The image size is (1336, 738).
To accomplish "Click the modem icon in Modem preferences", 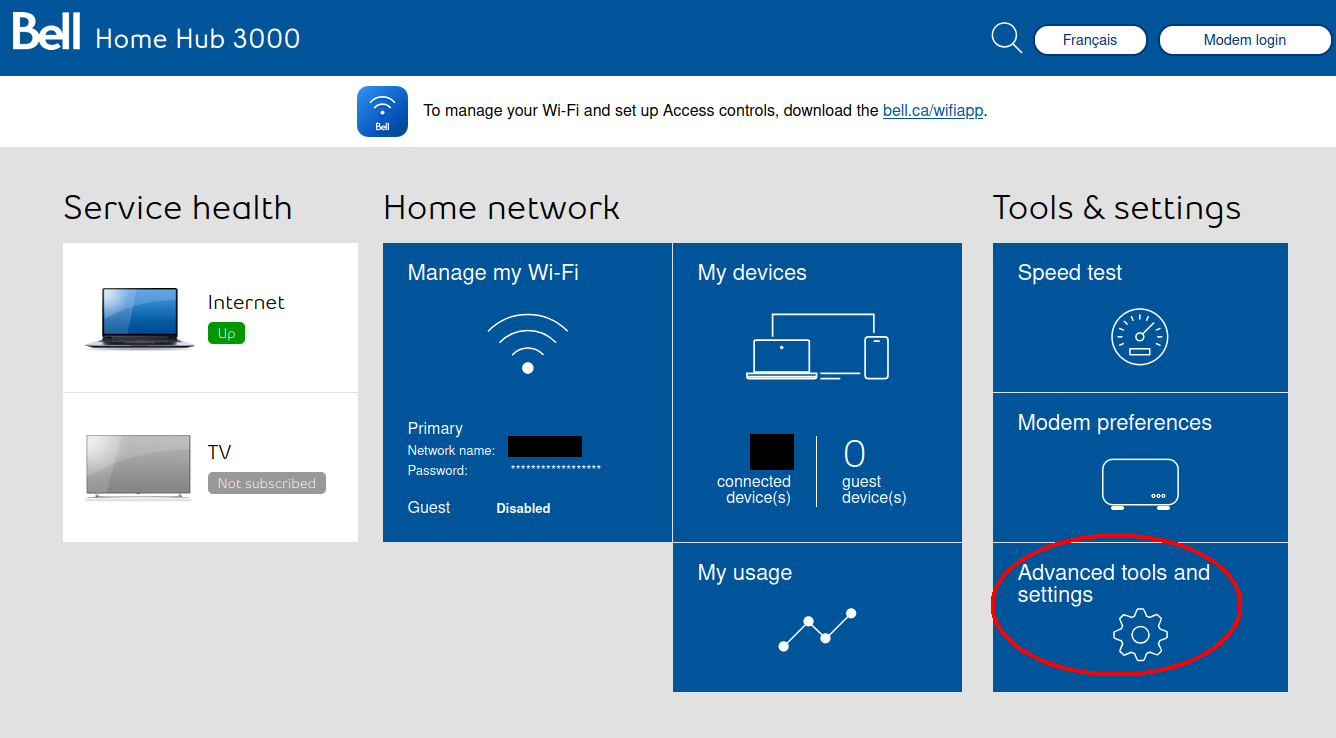I will tap(1140, 484).
